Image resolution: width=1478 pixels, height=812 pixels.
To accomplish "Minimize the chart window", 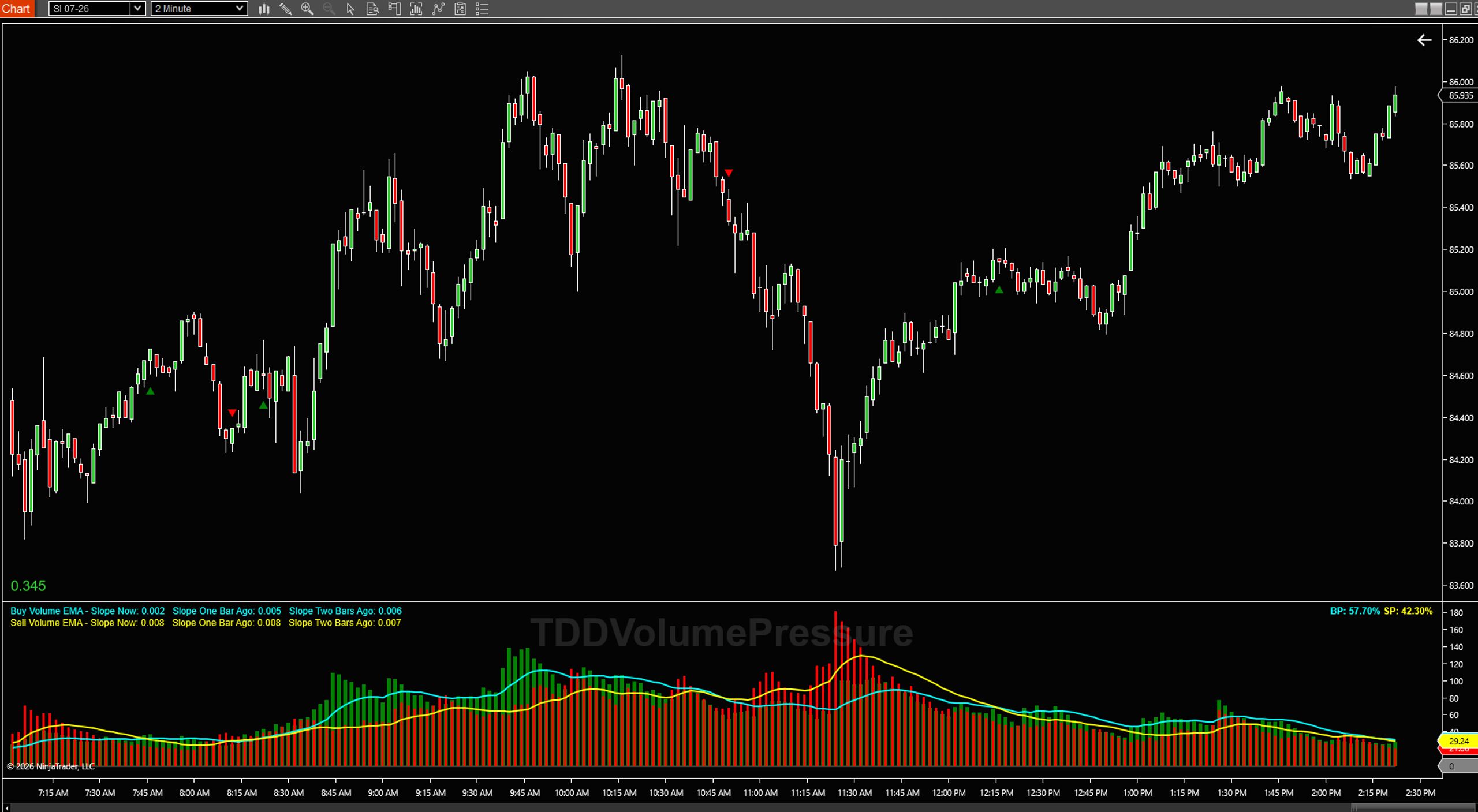I will coord(1451,9).
